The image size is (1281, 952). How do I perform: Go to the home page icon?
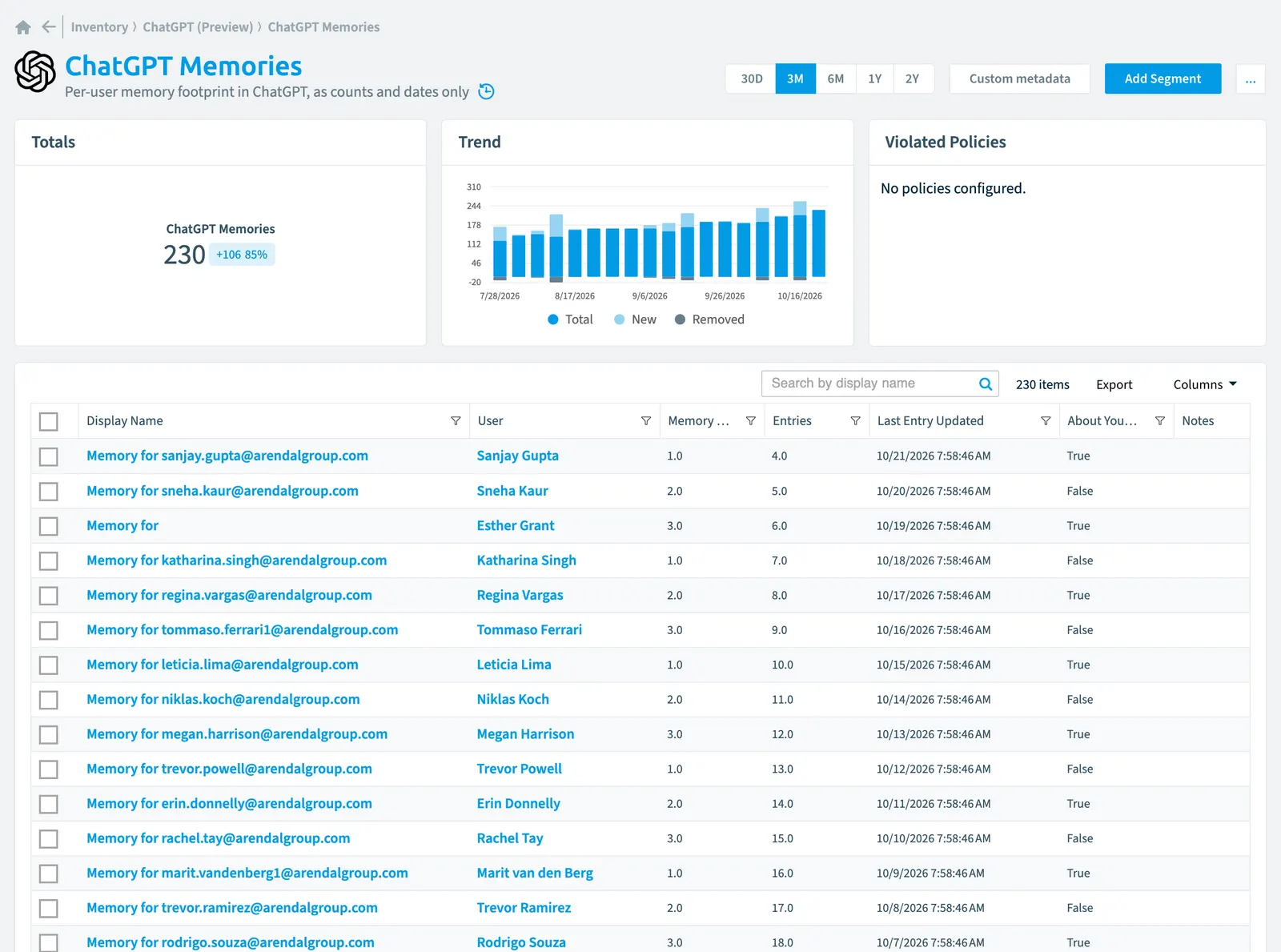point(23,27)
